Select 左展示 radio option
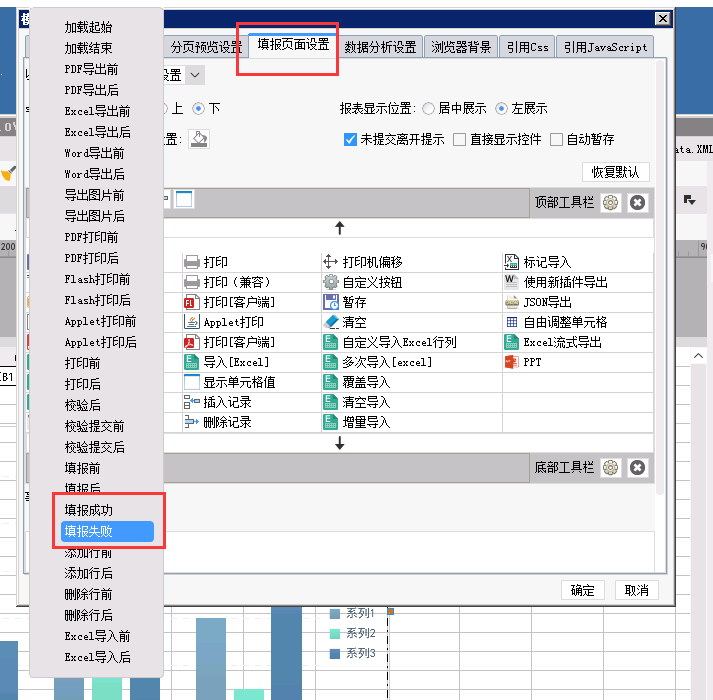Screen dimensions: 713x700 point(501,109)
